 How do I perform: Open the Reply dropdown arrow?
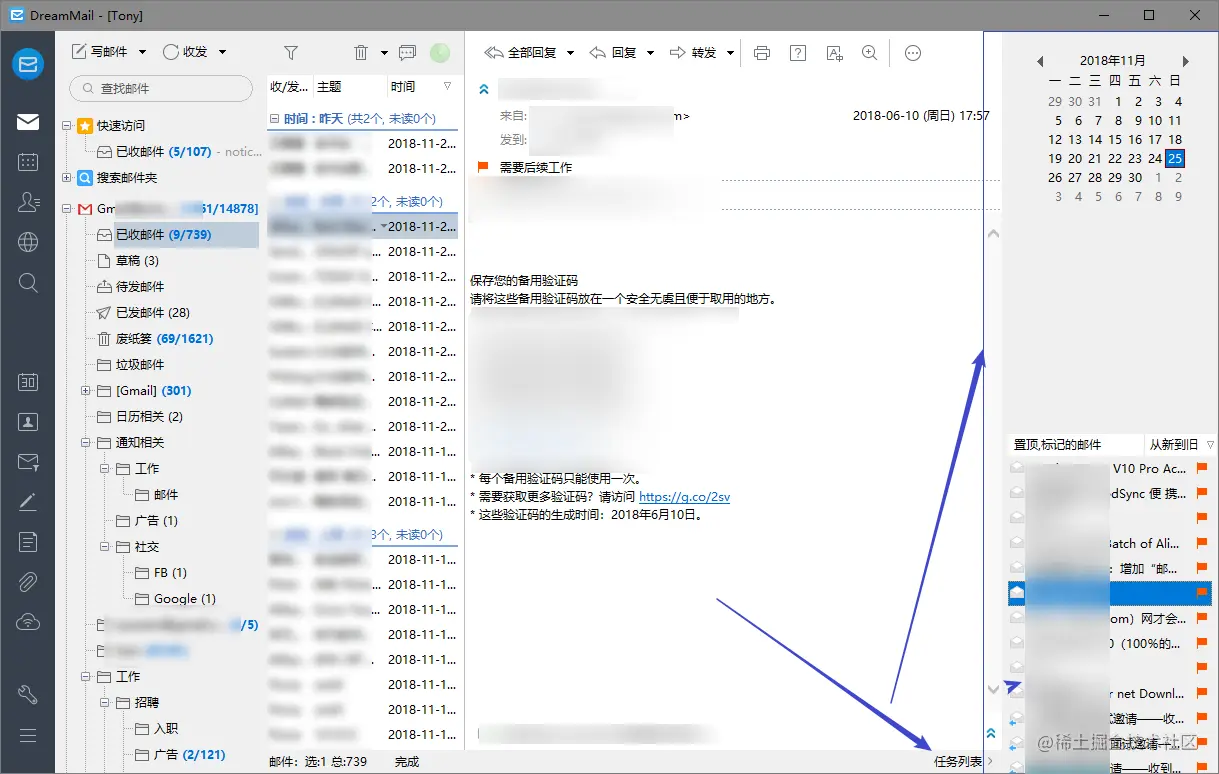650,53
